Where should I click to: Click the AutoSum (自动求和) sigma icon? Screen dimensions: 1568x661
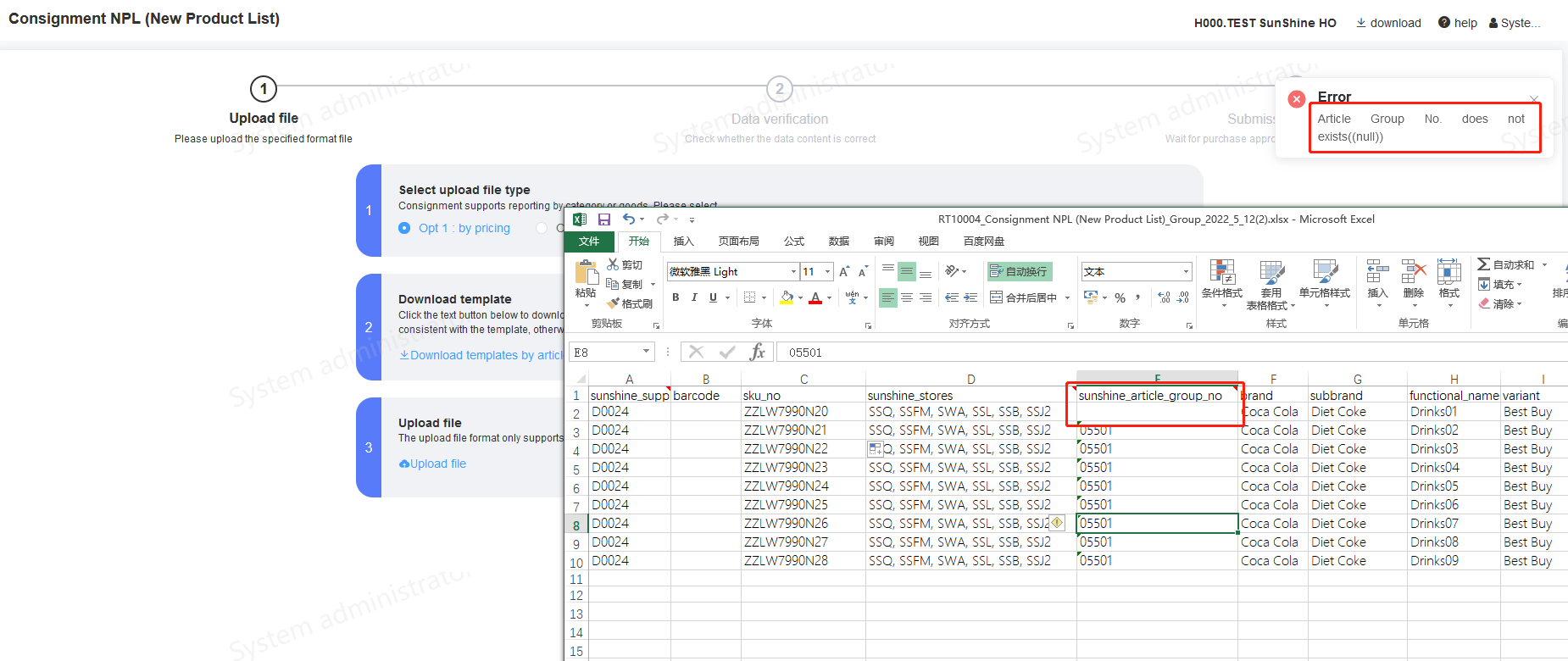(1484, 264)
